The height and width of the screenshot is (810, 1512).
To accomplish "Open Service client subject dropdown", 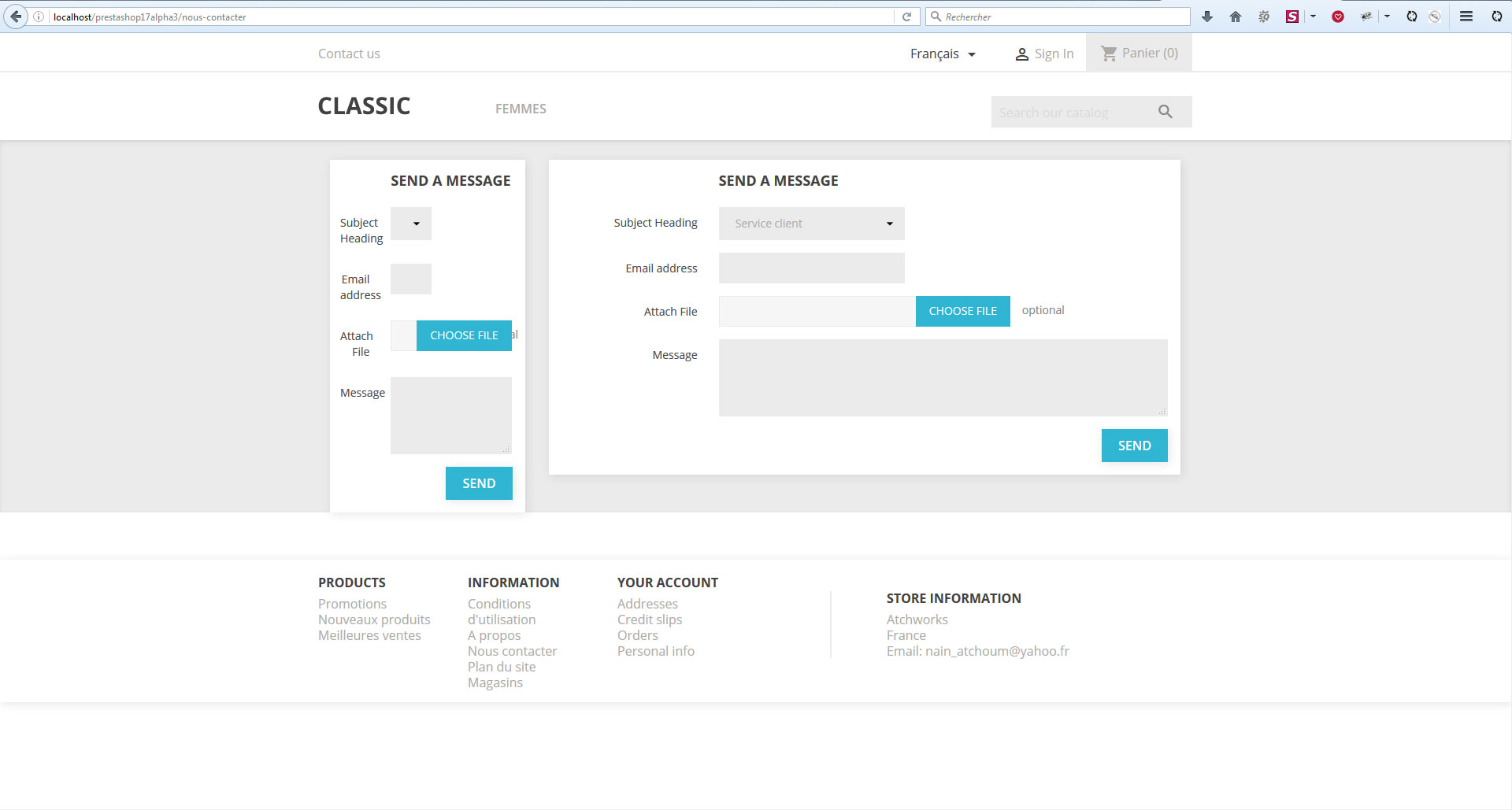I will [812, 224].
